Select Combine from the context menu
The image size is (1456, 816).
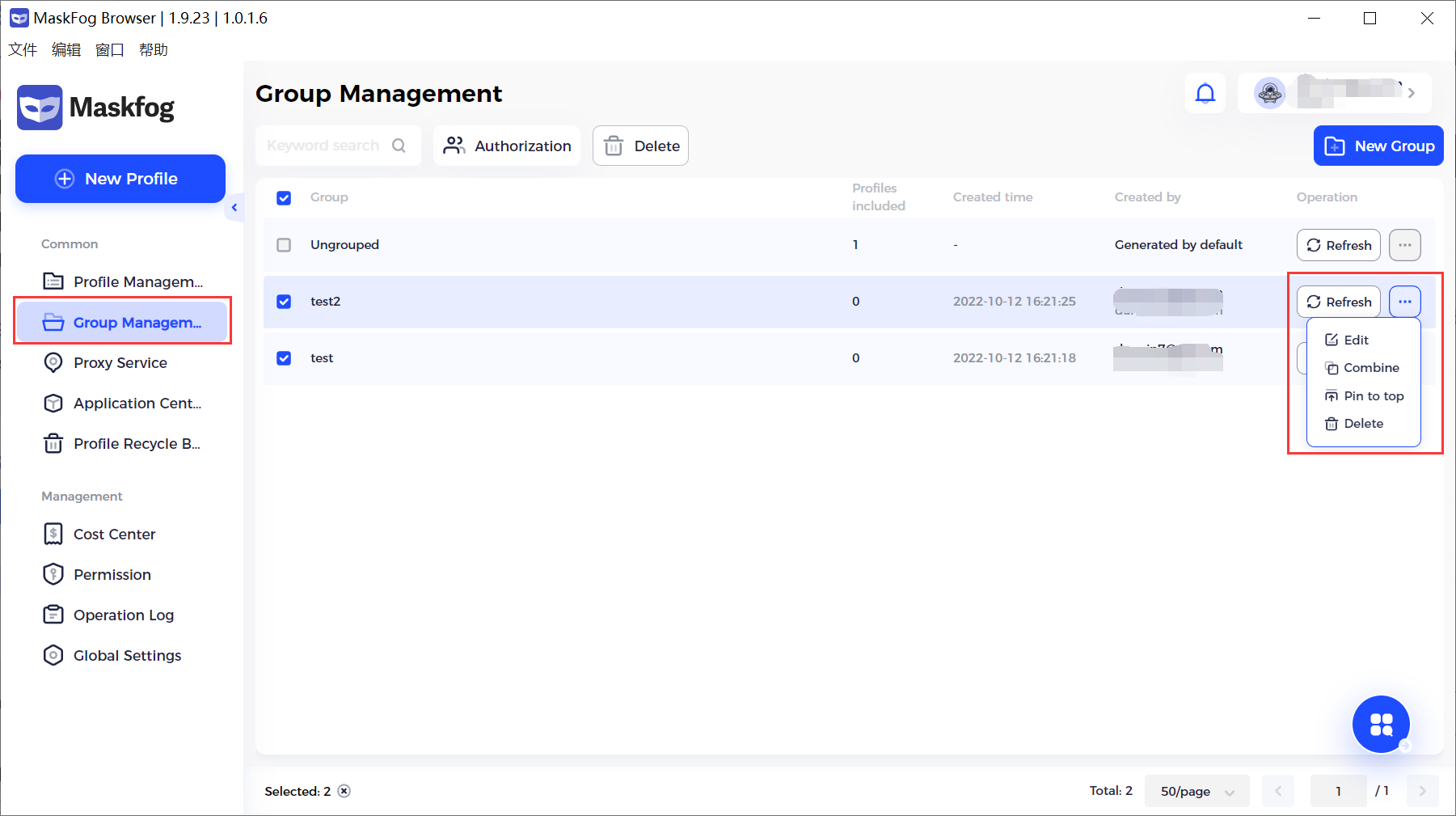tap(1362, 368)
